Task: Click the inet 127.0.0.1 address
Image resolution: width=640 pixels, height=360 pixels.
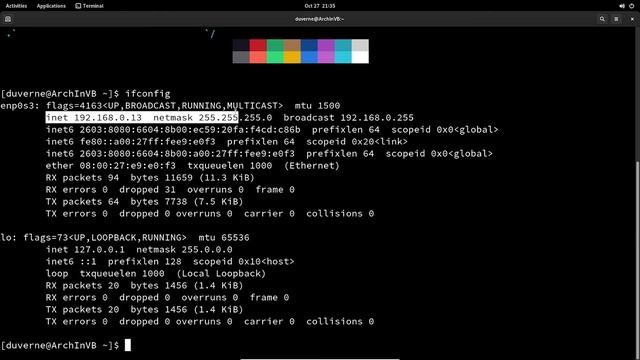Action: point(85,249)
